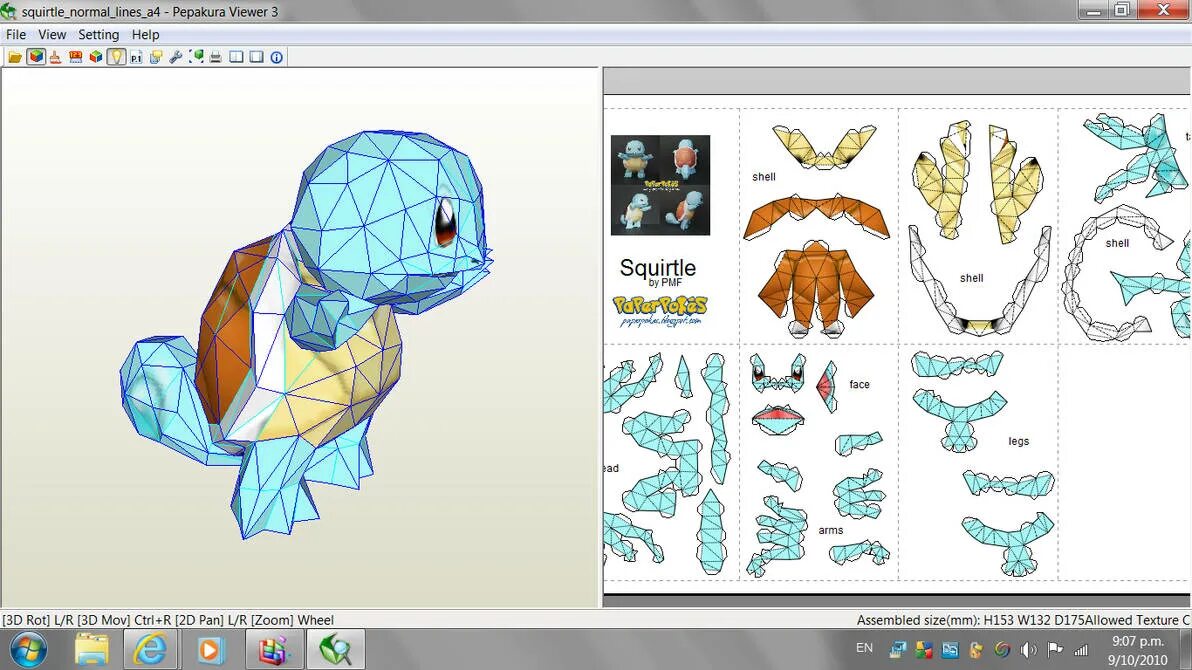Open the File menu

click(x=15, y=34)
